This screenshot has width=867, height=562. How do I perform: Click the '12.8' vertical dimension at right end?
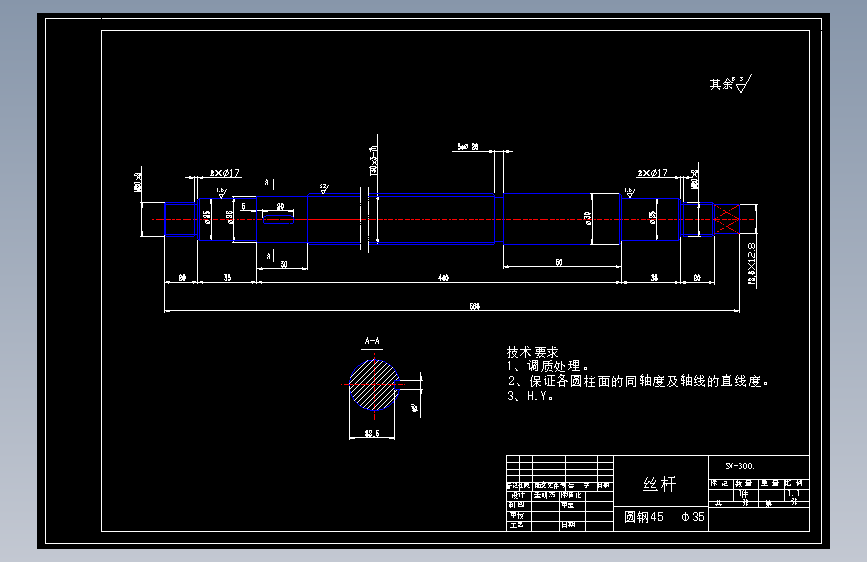[x=752, y=264]
